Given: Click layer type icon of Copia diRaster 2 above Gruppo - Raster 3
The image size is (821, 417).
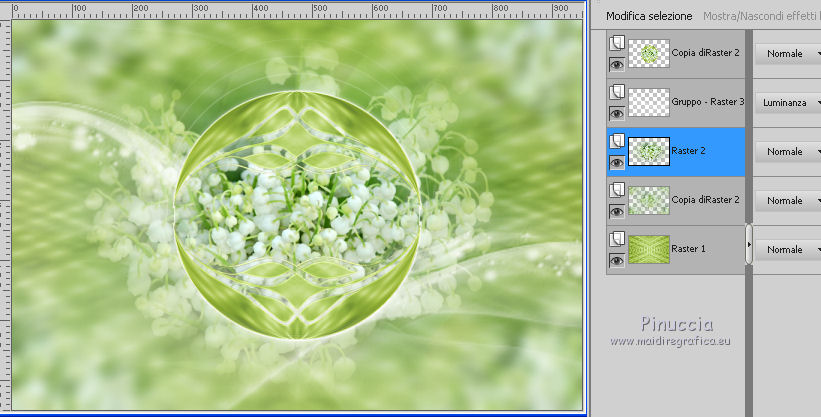Looking at the screenshot, I should click(x=617, y=43).
